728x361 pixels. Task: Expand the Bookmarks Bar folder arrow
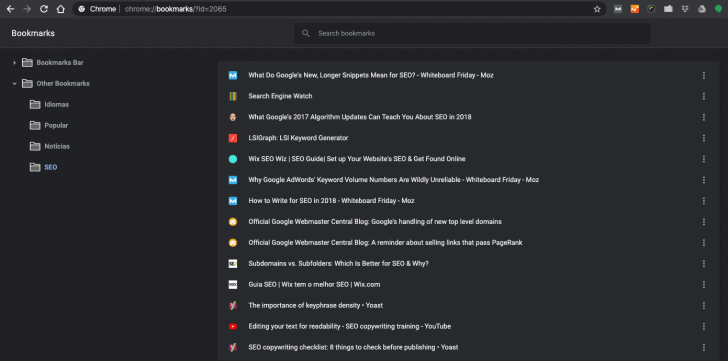14,63
